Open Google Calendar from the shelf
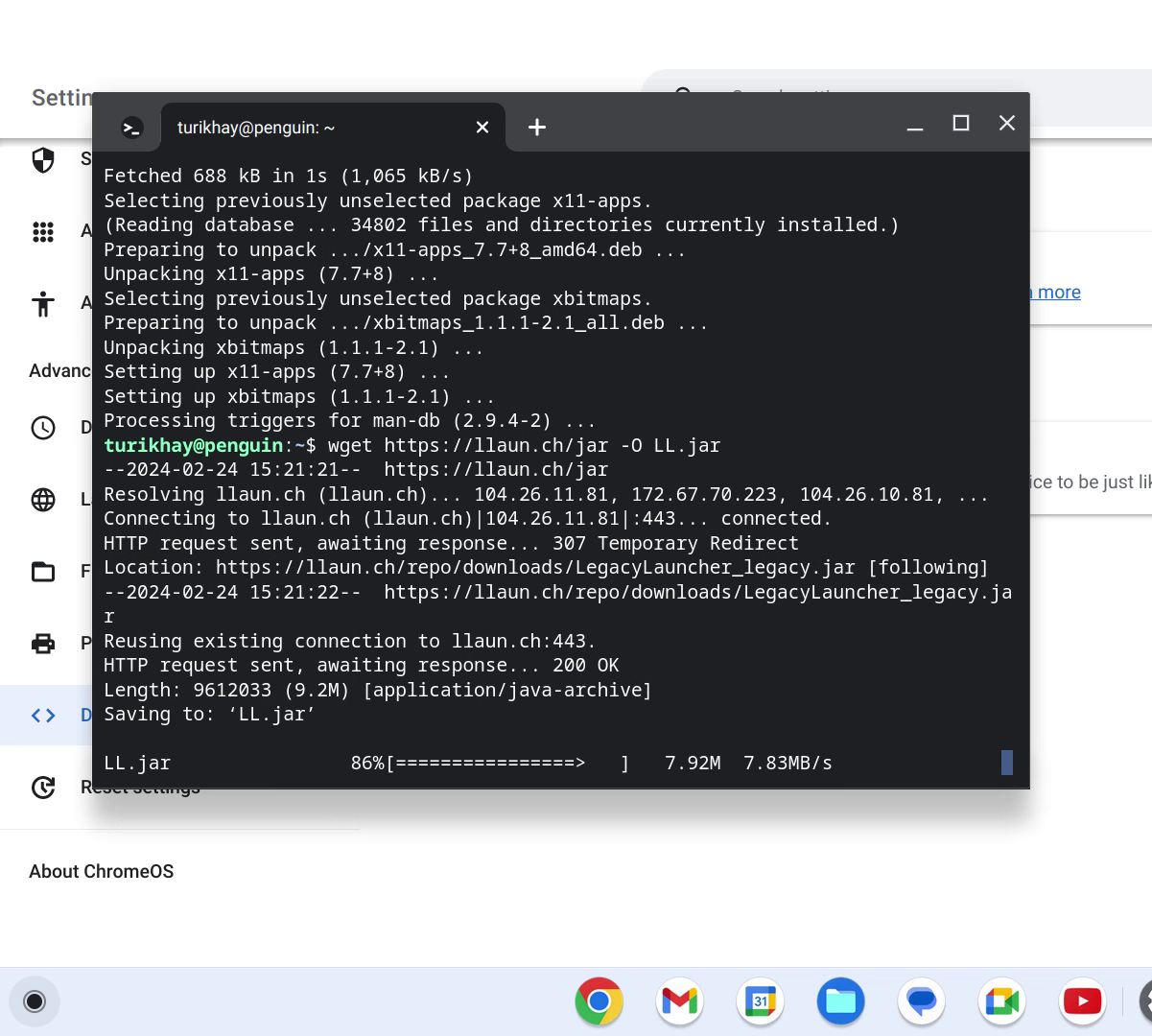The width and height of the screenshot is (1152, 1036). point(760,1001)
